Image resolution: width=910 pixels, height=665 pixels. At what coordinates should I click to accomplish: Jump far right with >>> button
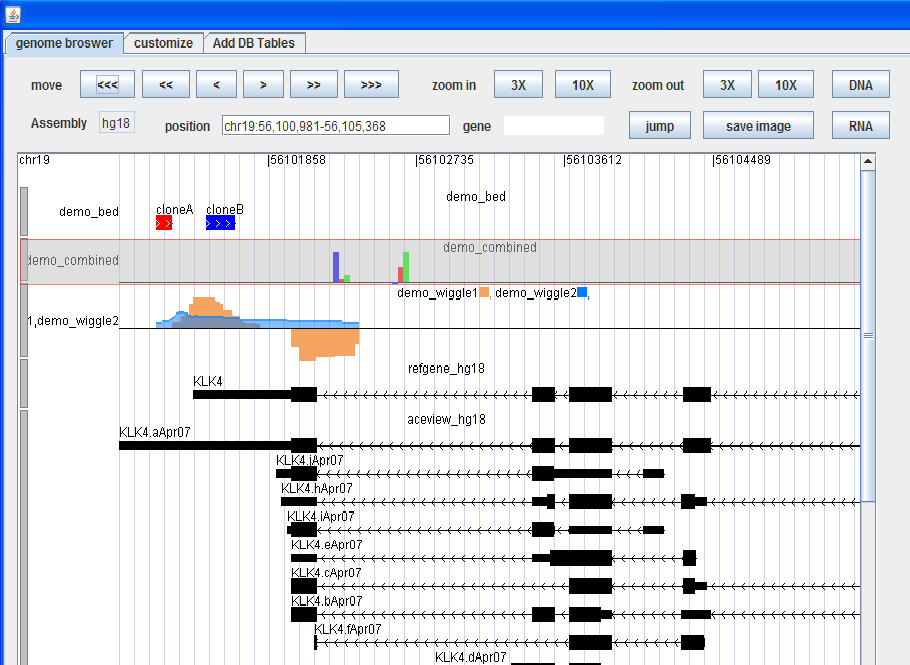coord(371,85)
